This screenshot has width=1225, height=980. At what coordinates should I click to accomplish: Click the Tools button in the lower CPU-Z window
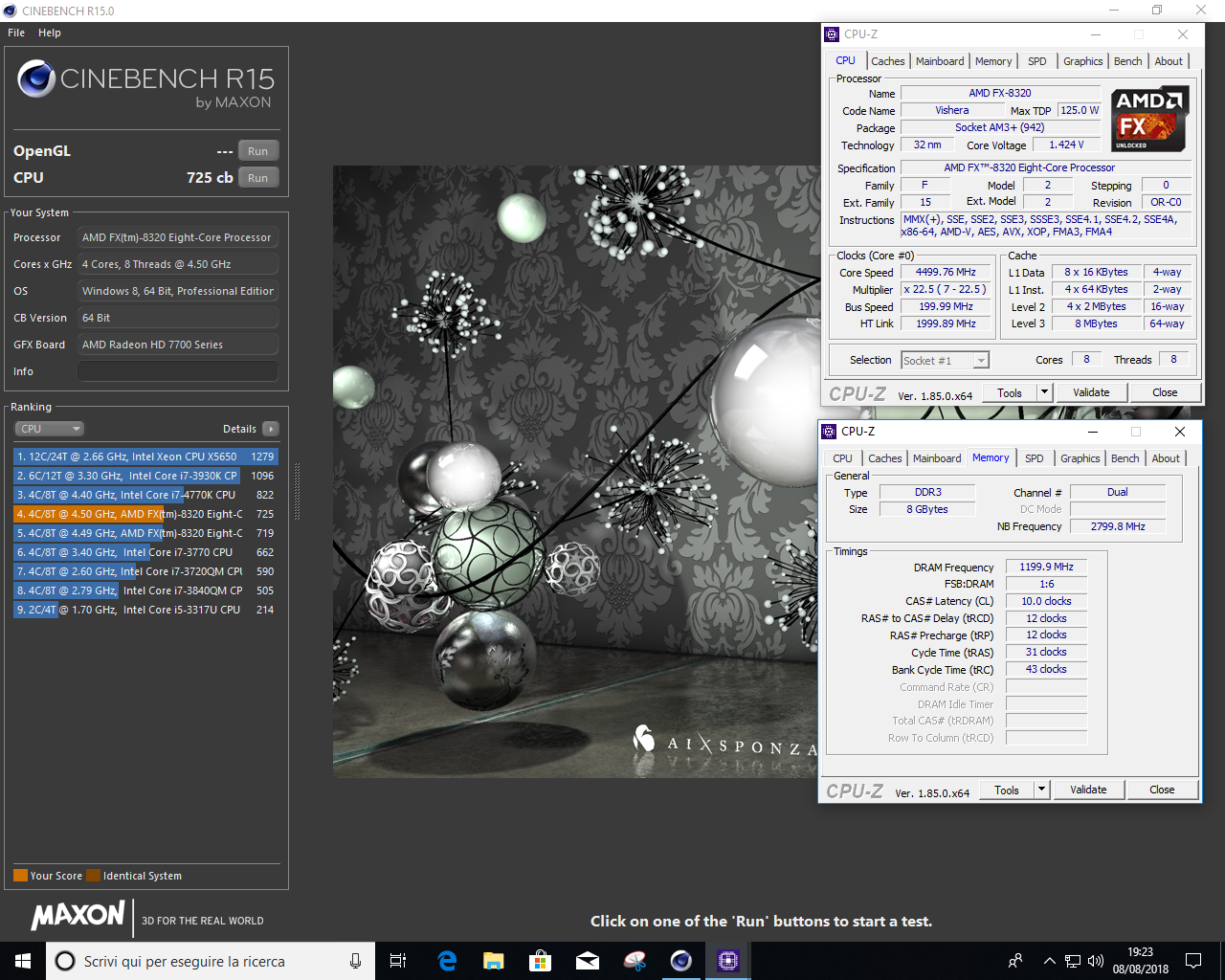pos(1007,790)
